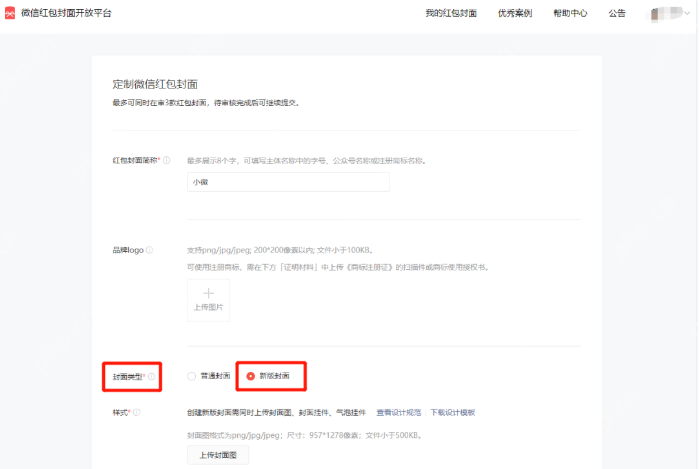Click the 上传封面图 button
The image size is (699, 469).
tap(218, 455)
